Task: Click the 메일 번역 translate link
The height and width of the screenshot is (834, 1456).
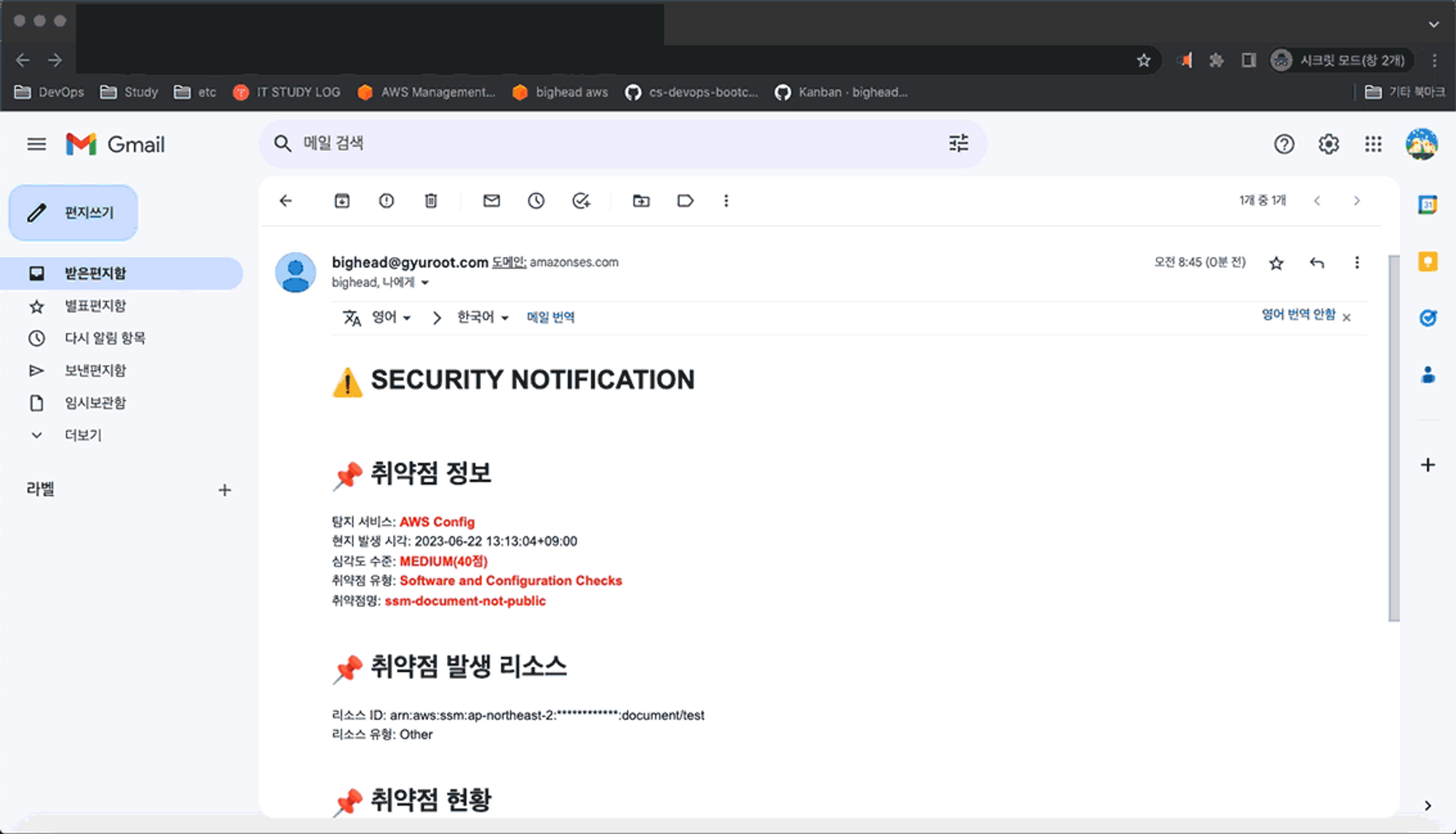Action: click(x=550, y=318)
